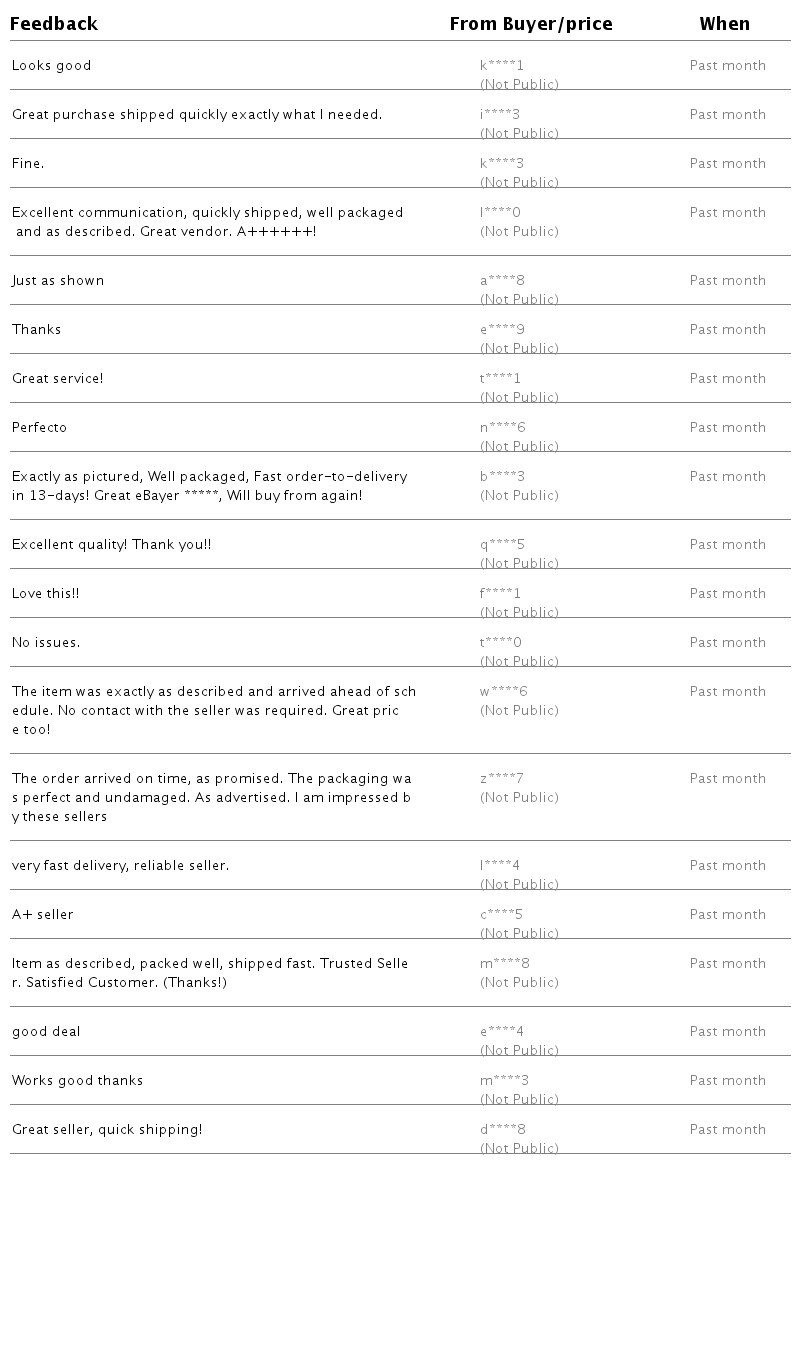
Task: Click buyer a****8 username
Action: click(502, 281)
